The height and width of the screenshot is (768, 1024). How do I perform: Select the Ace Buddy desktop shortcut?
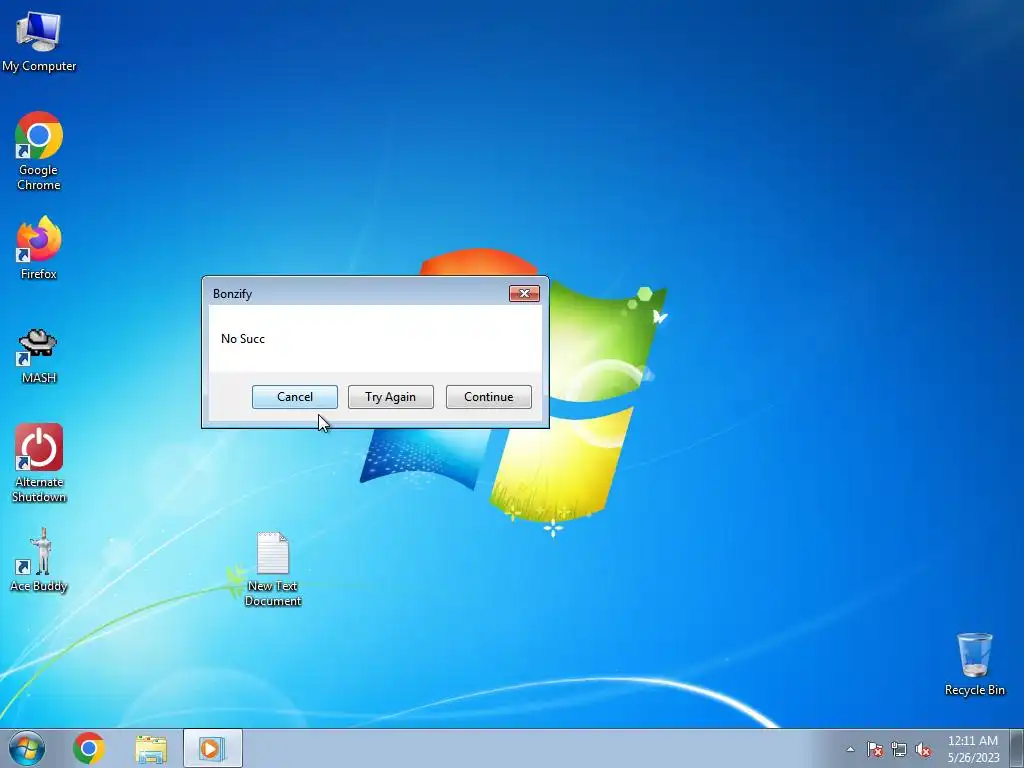tap(39, 560)
